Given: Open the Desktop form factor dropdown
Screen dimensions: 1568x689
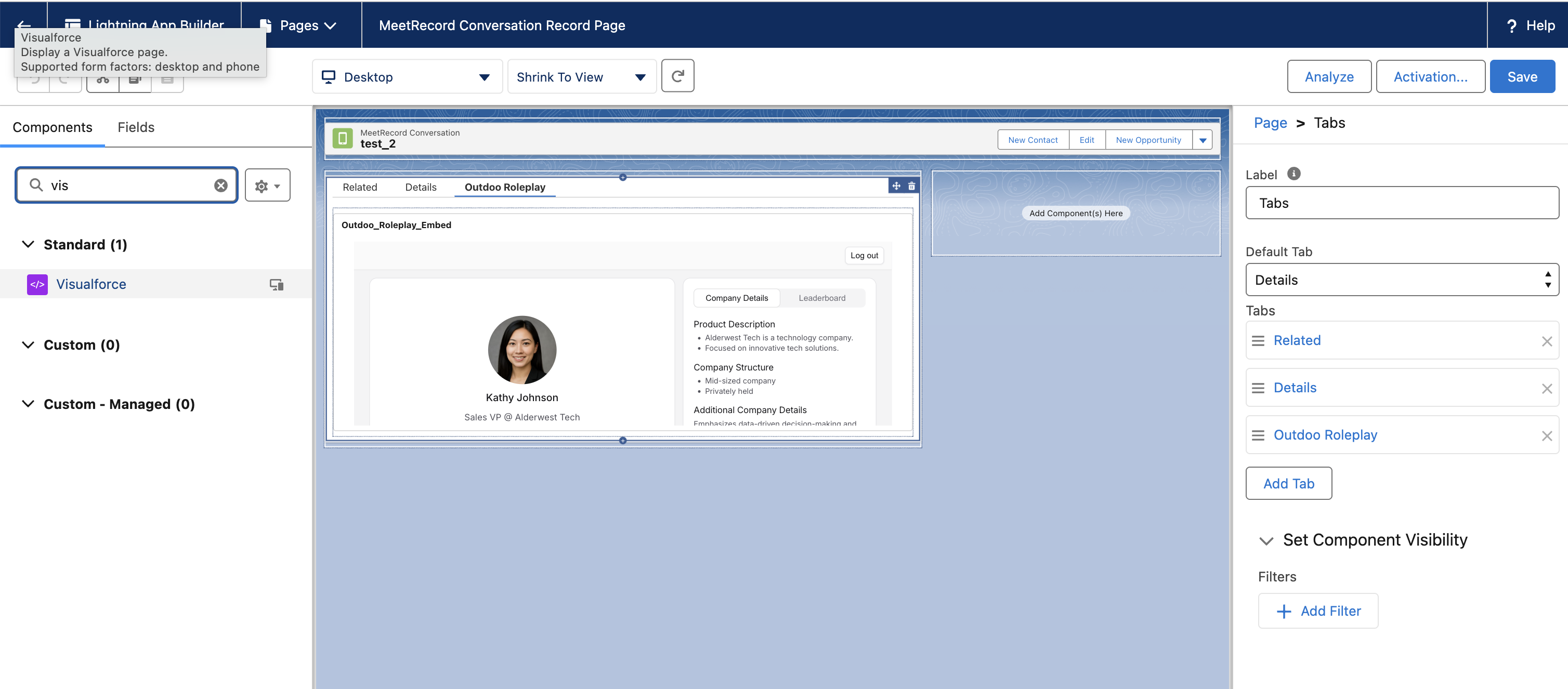Looking at the screenshot, I should pos(407,76).
